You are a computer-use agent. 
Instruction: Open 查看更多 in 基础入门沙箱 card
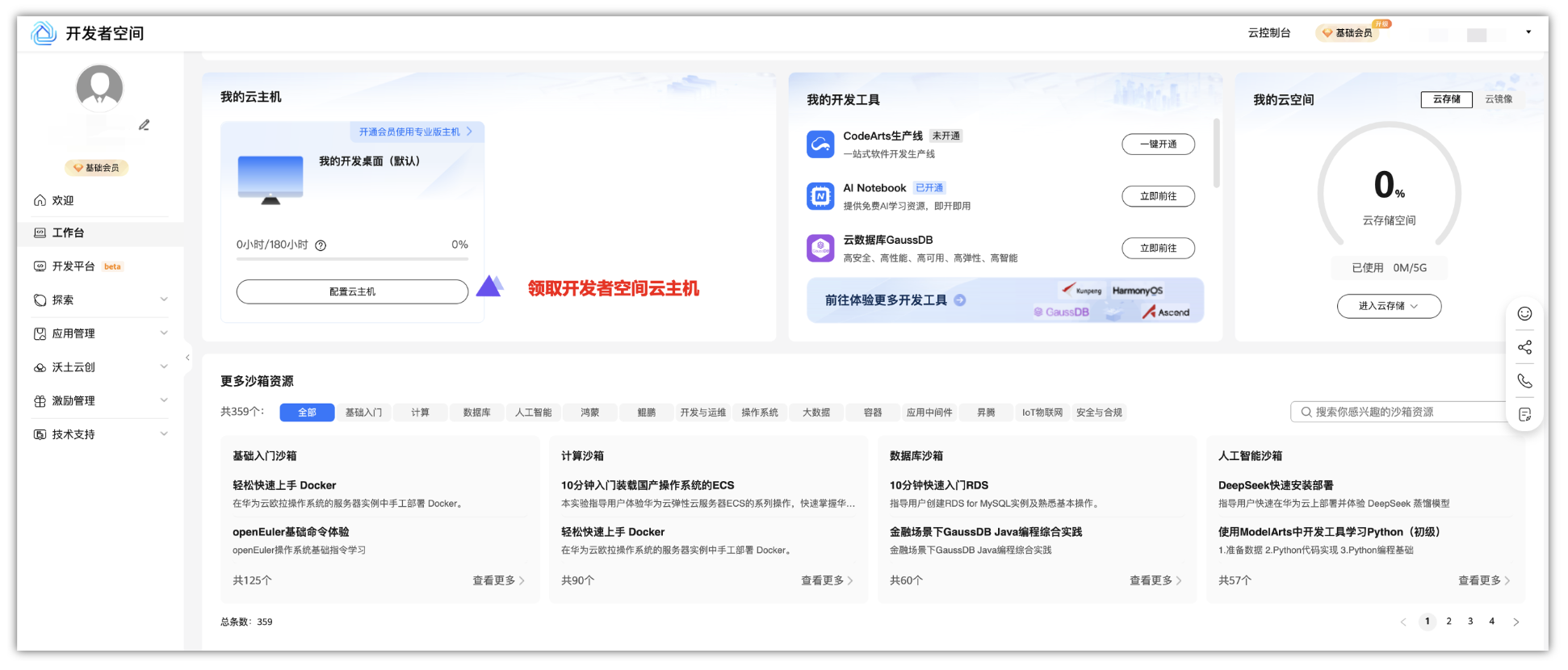(x=498, y=580)
